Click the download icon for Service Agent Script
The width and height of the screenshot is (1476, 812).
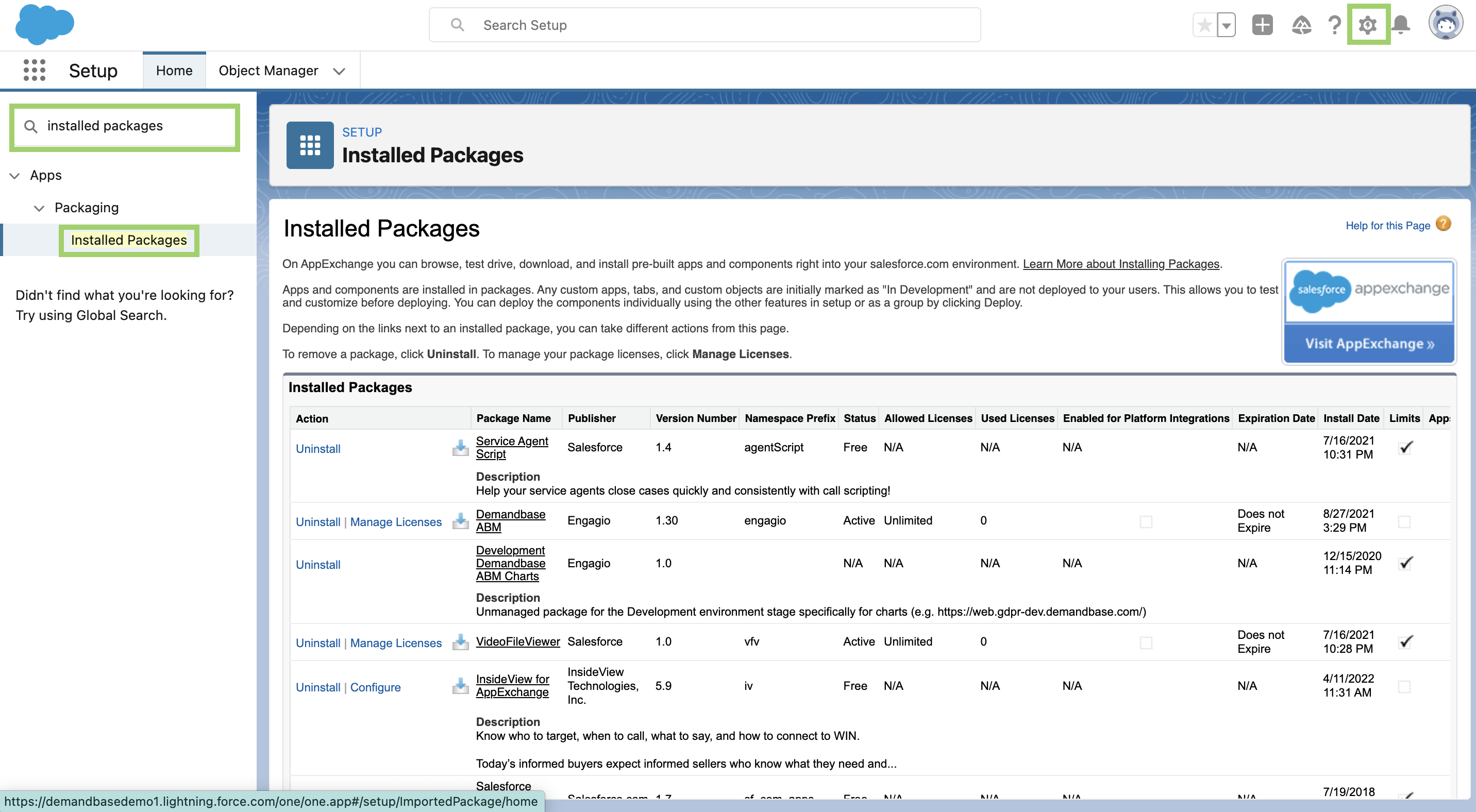click(460, 447)
